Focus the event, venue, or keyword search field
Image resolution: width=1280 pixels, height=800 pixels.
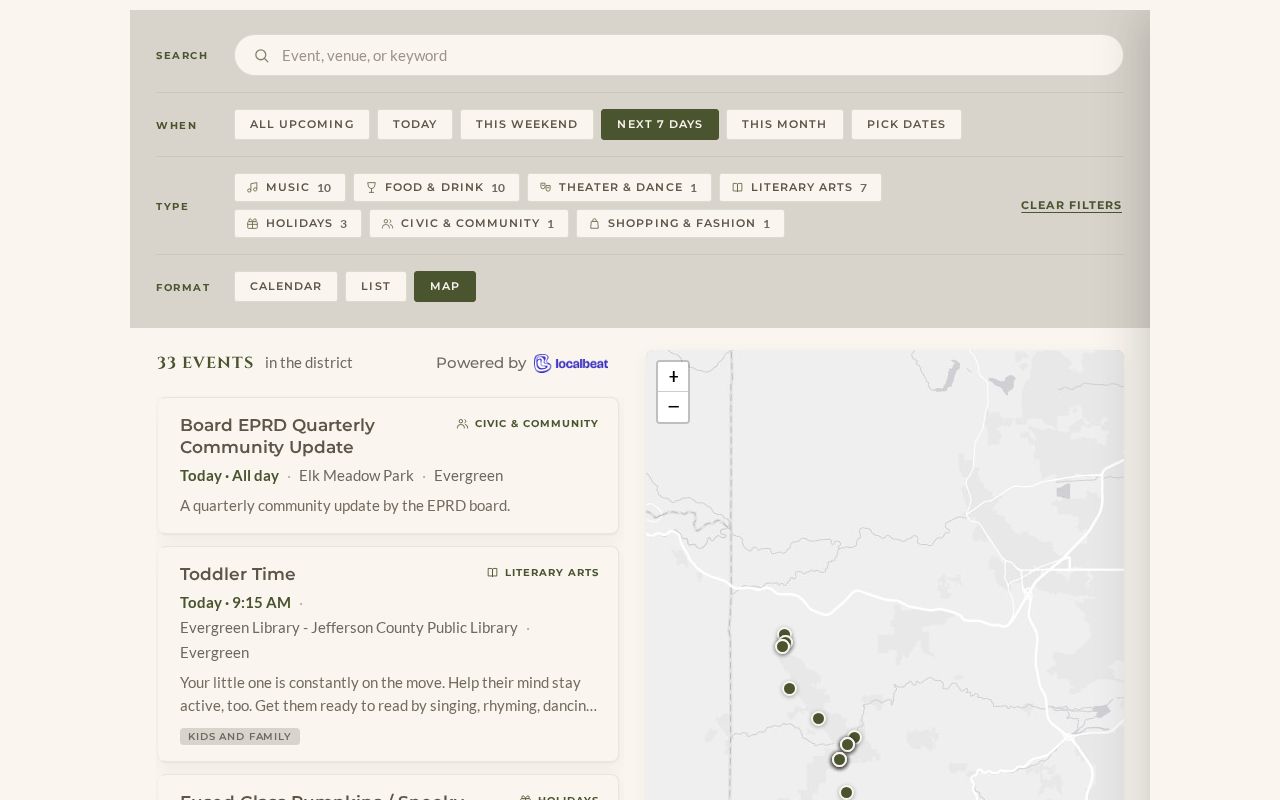(x=678, y=55)
